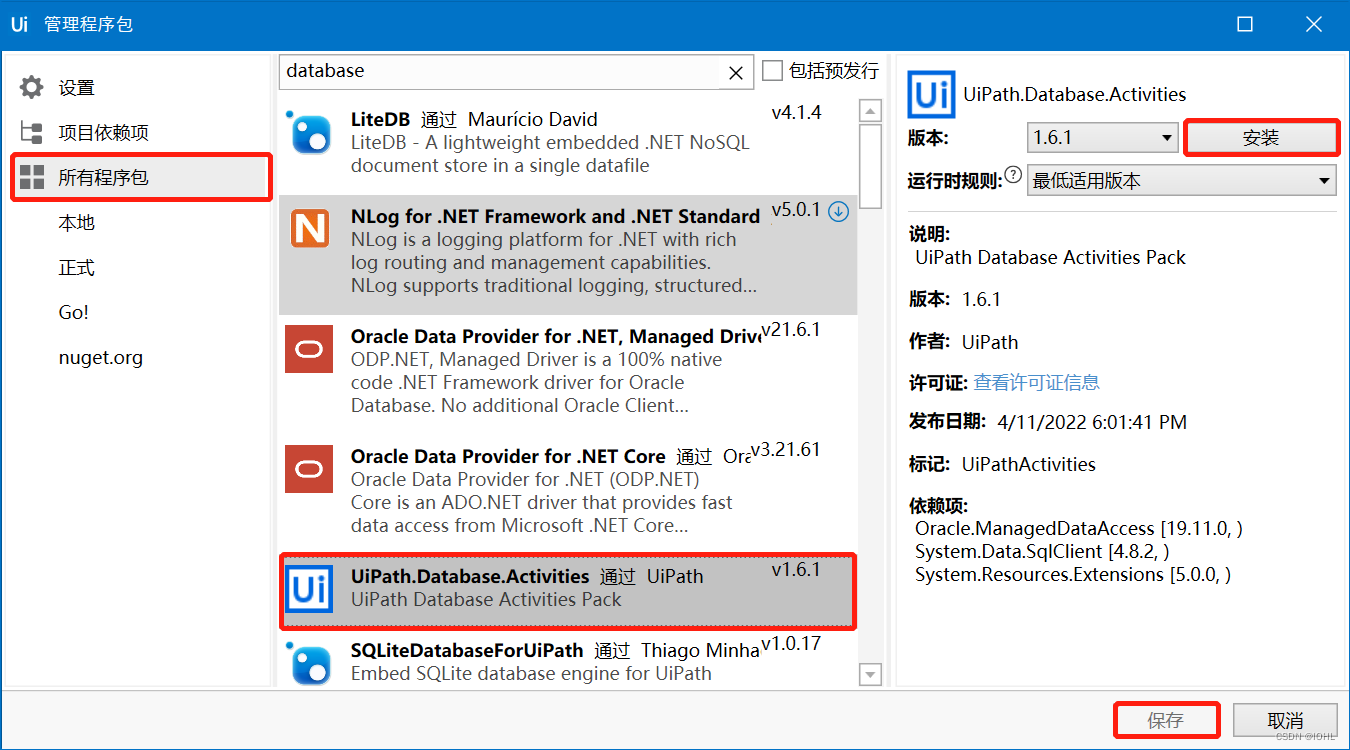Select UiPath.Database.Activities list title
The height and width of the screenshot is (750, 1350).
coord(470,576)
